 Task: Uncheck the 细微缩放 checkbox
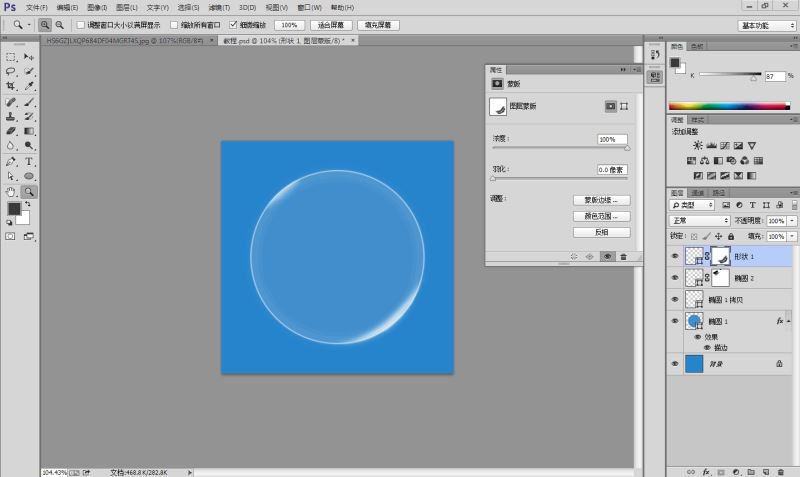coord(234,23)
